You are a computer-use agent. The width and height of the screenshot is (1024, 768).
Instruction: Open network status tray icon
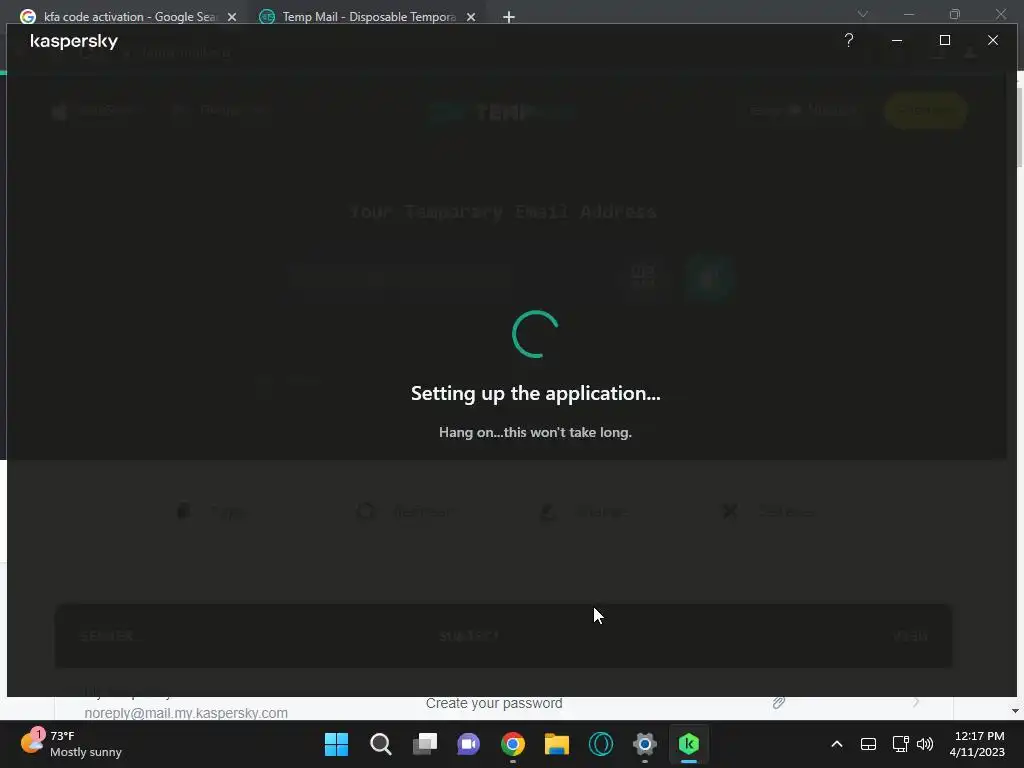[x=900, y=744]
